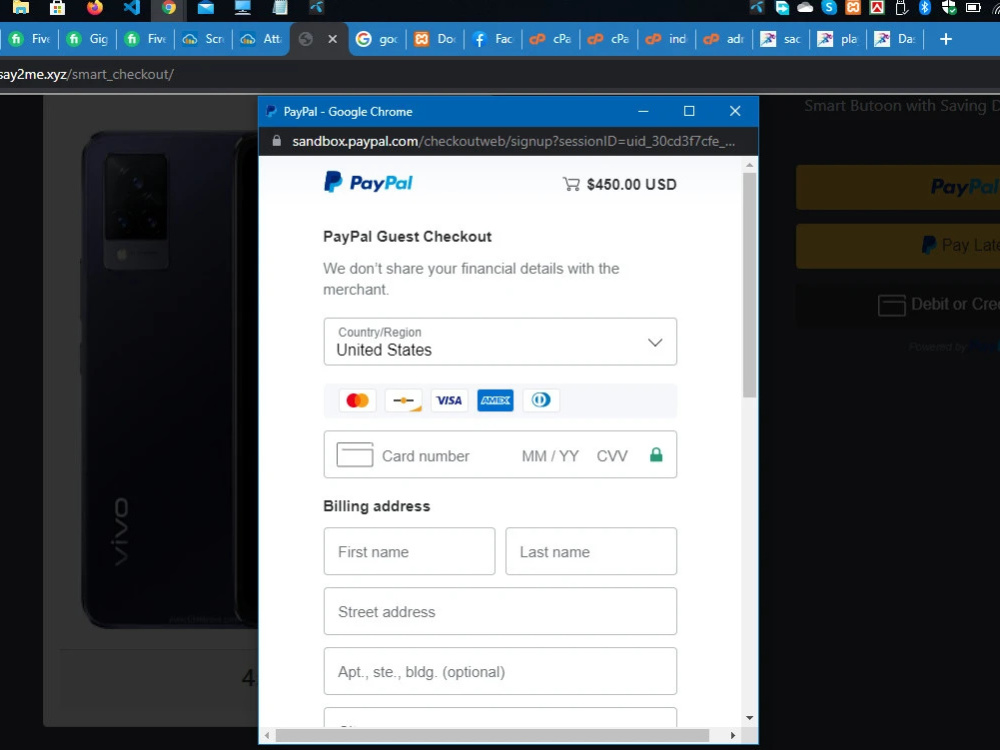The image size is (1000, 750).
Task: Click the Diners Club card logo
Action: [541, 400]
